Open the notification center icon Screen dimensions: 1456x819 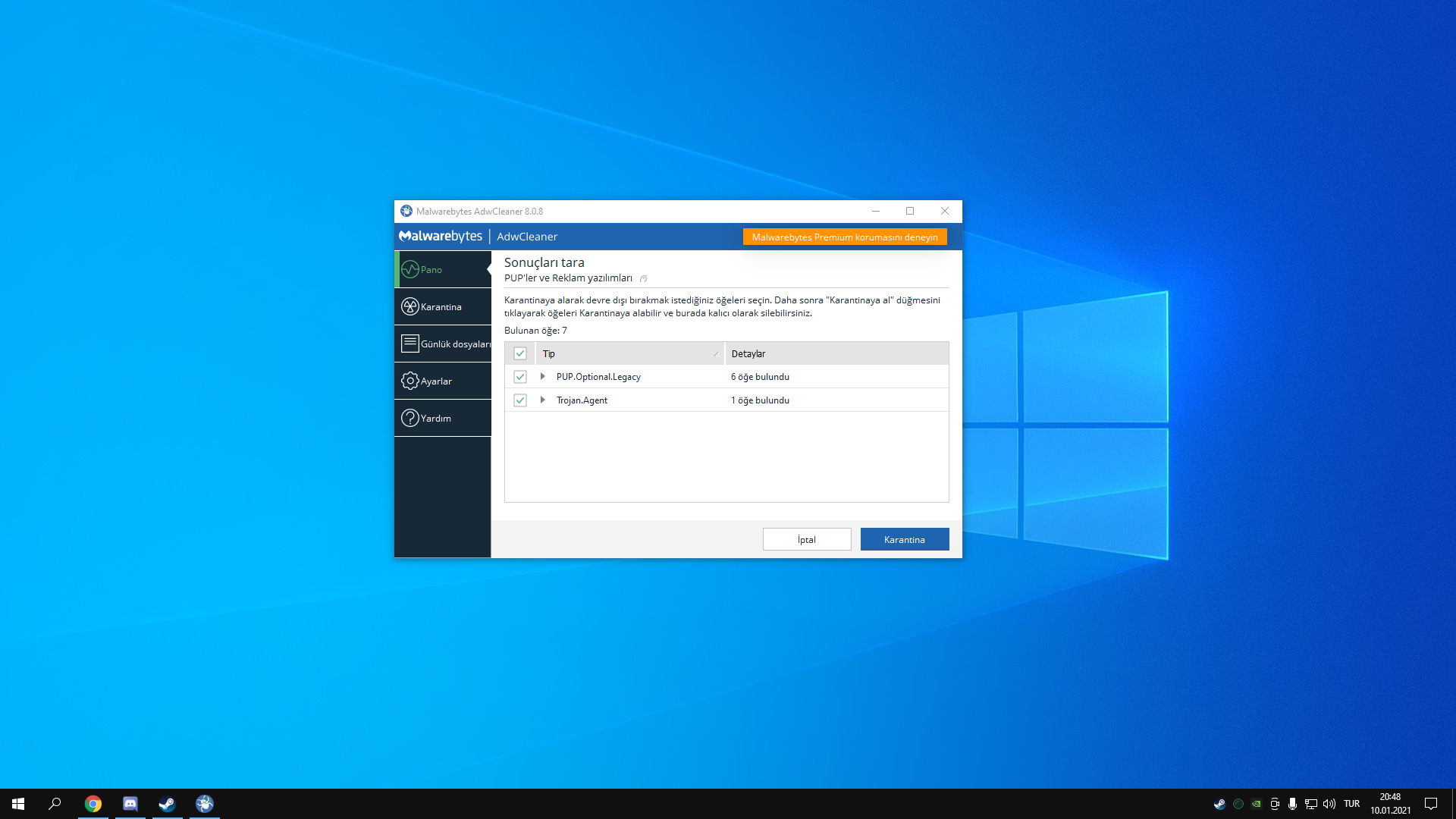click(x=1431, y=804)
